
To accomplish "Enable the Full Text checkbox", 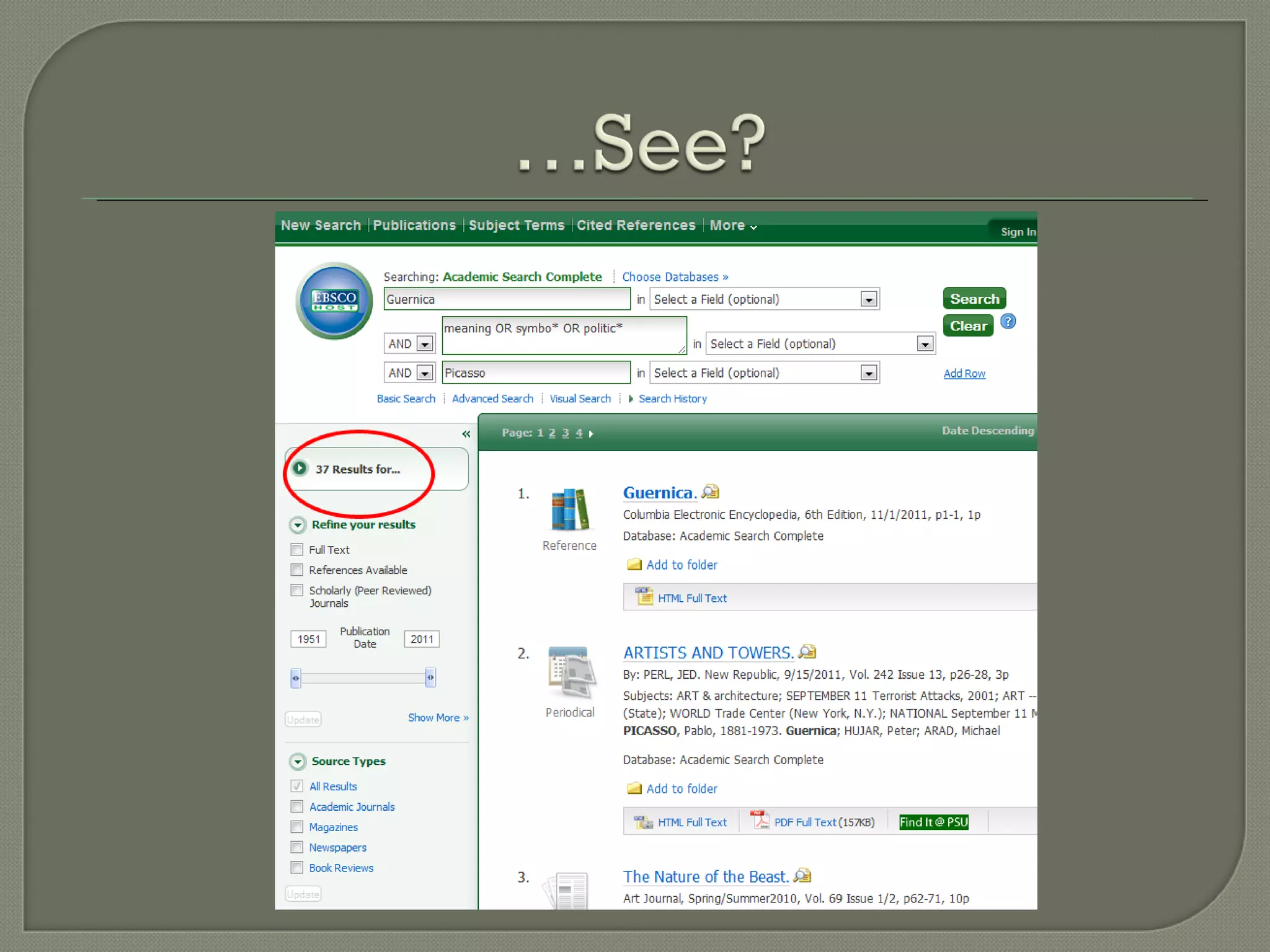I will tap(297, 550).
